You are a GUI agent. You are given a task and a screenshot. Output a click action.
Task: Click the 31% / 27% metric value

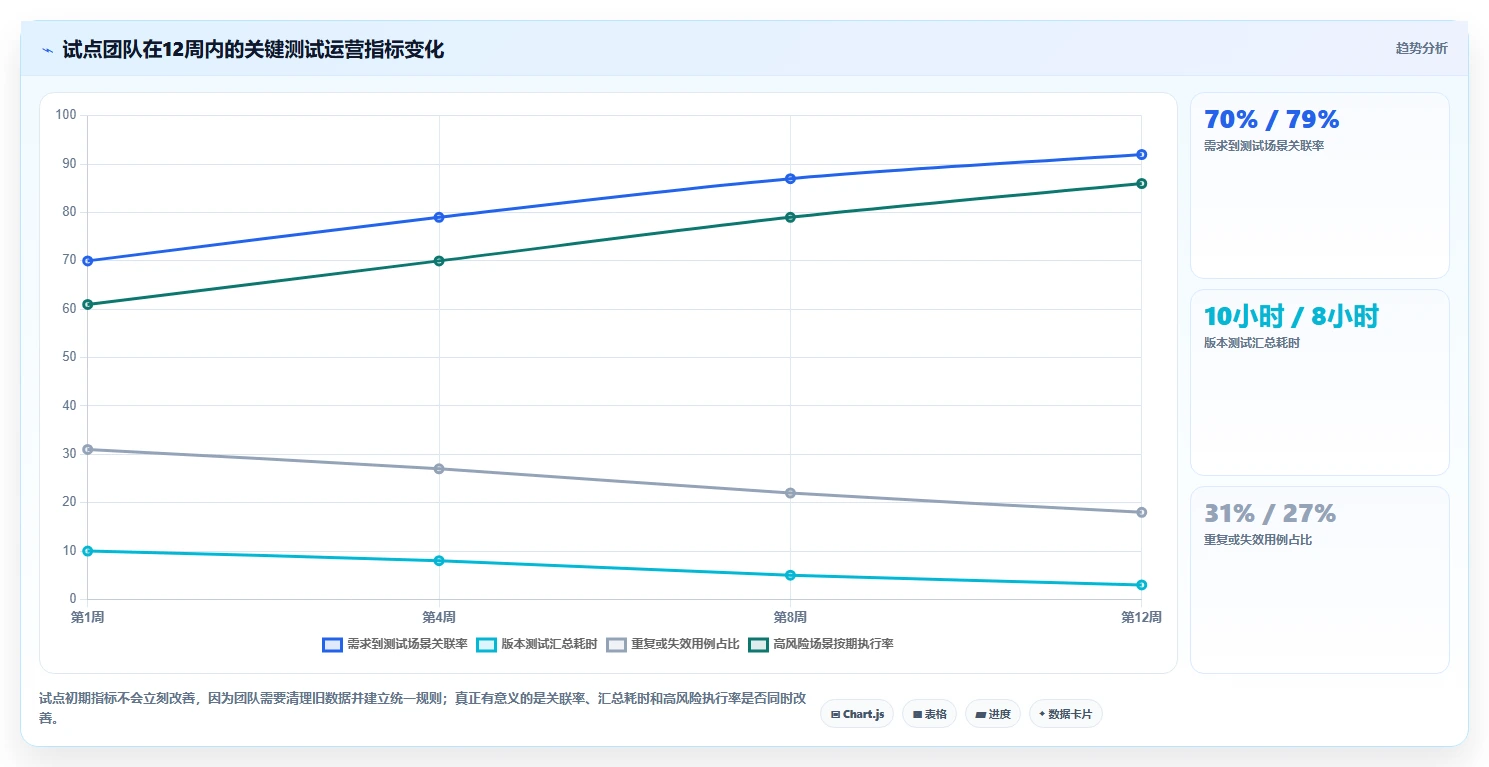pyautogui.click(x=1270, y=514)
